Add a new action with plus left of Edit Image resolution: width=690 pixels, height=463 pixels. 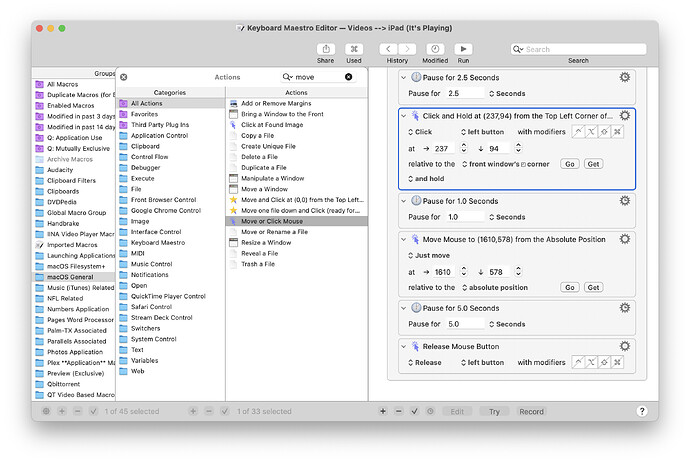[x=383, y=411]
